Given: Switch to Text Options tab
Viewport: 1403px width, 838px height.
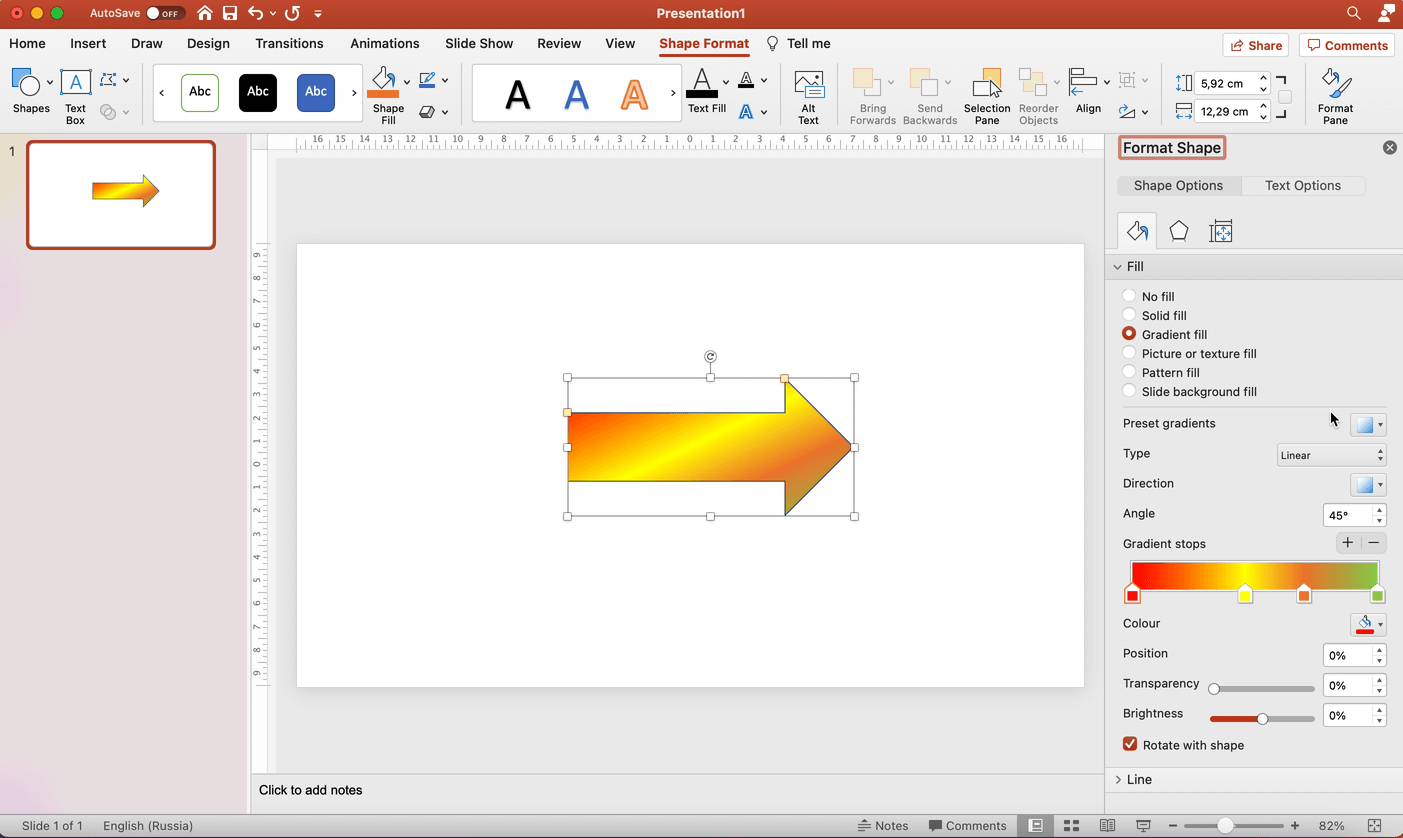Looking at the screenshot, I should pos(1303,185).
